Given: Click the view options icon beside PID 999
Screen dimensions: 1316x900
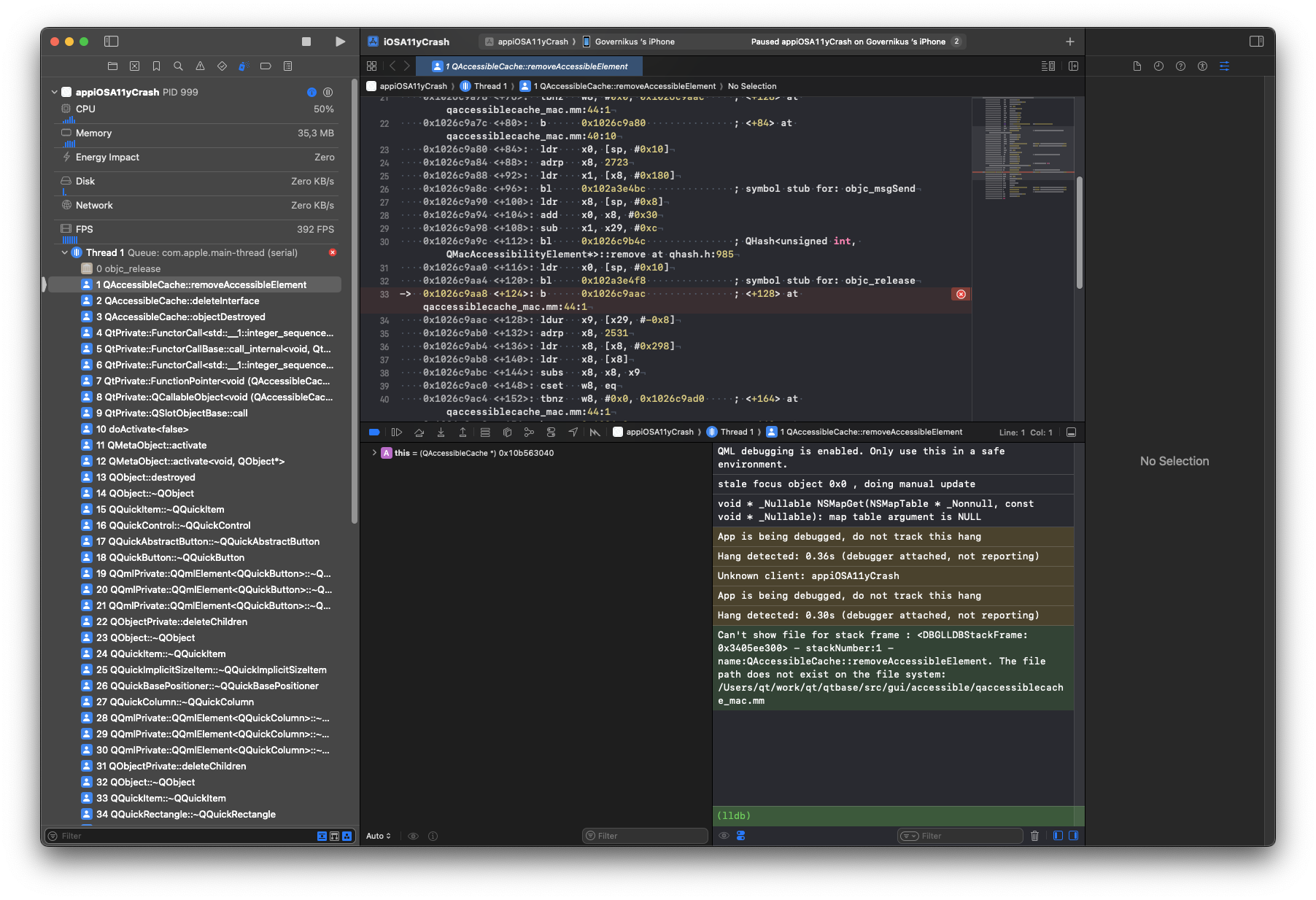Looking at the screenshot, I should click(328, 92).
